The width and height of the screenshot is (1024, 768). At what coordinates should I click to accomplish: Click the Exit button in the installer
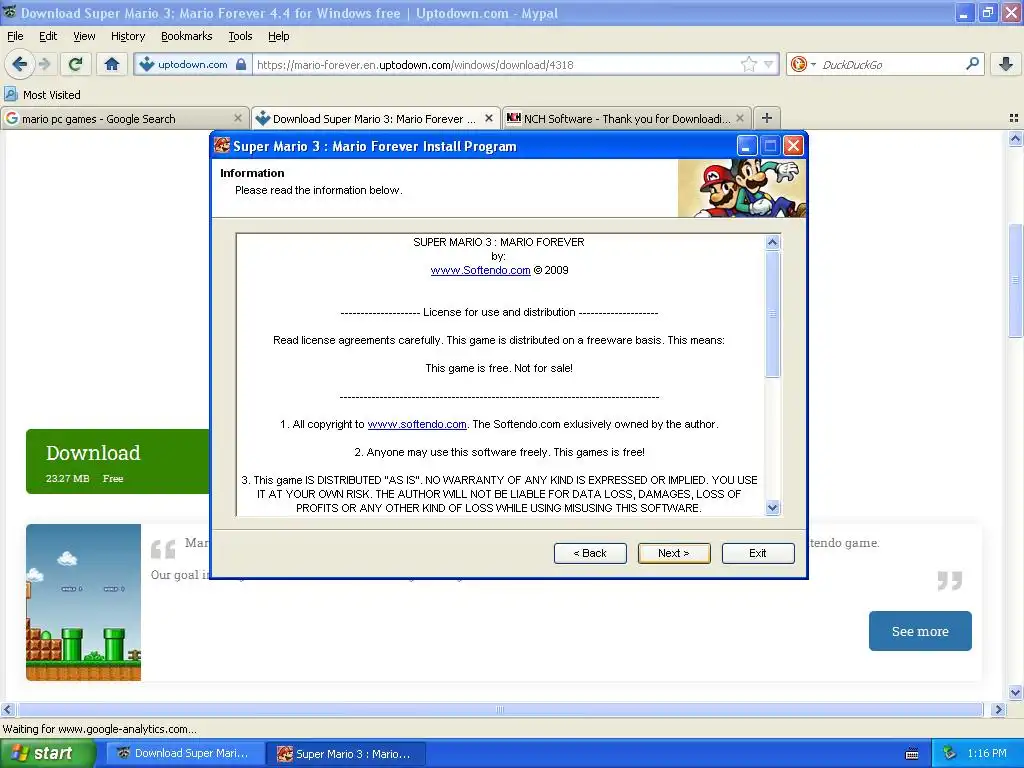point(758,553)
